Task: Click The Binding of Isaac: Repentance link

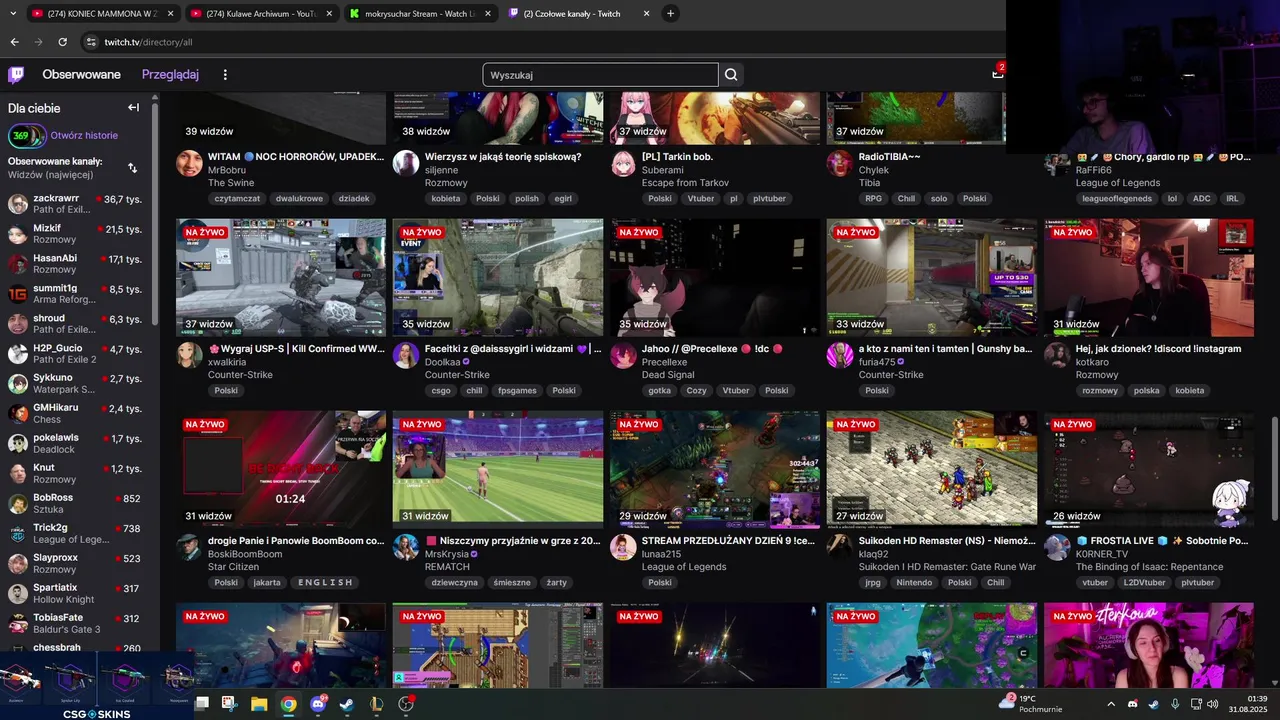Action: pyautogui.click(x=1149, y=567)
